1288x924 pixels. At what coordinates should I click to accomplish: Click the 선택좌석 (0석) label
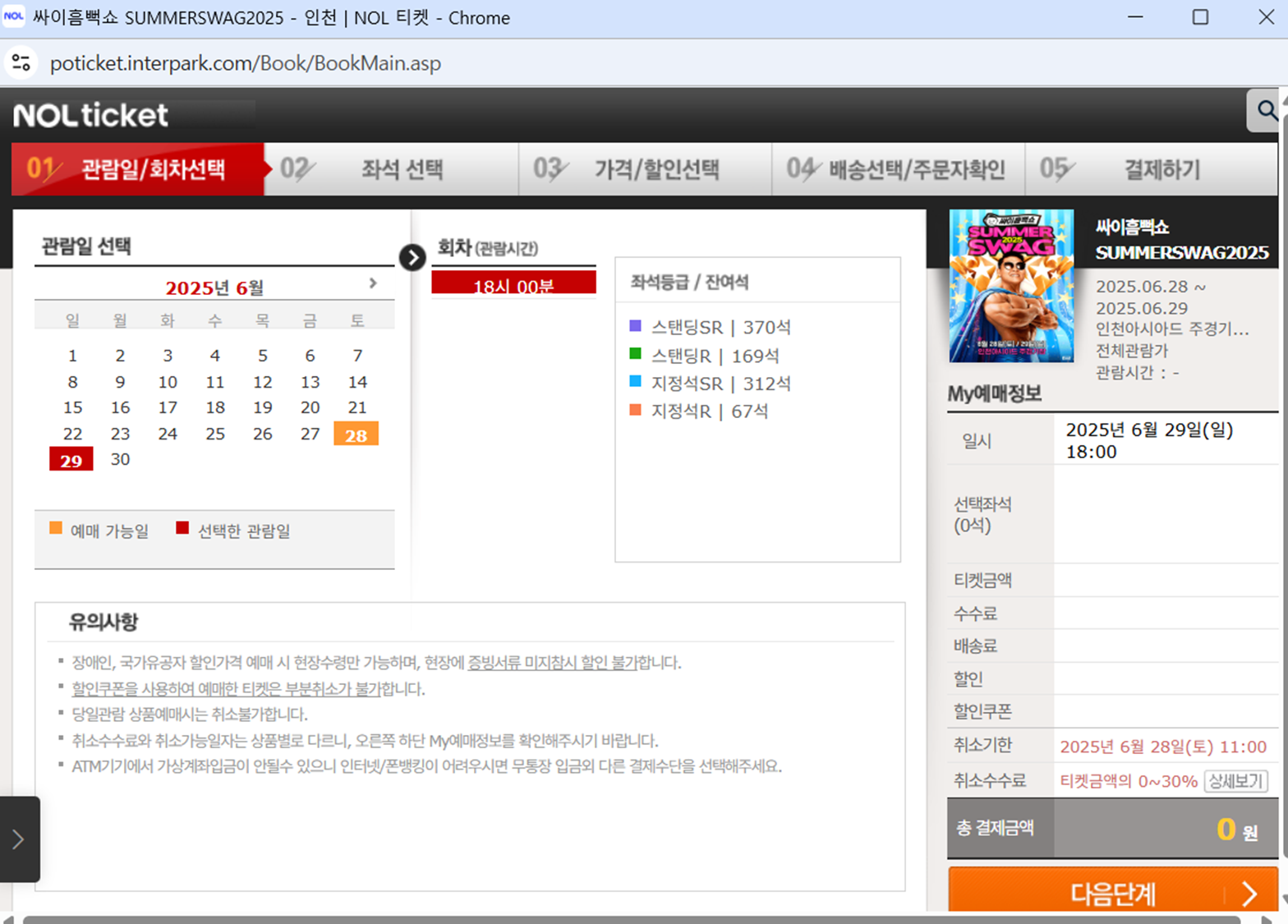982,515
